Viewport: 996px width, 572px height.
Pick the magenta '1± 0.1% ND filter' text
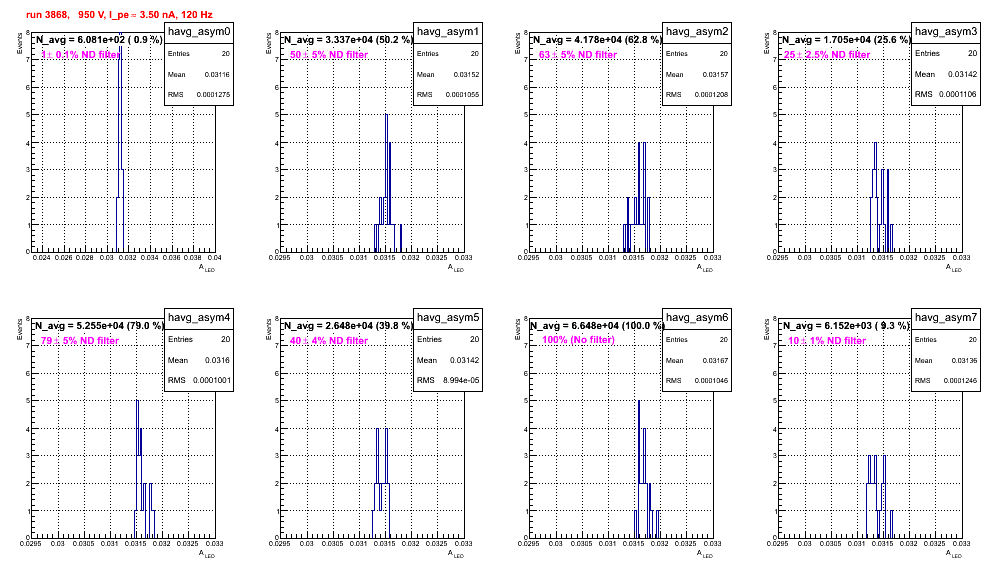tap(81, 55)
